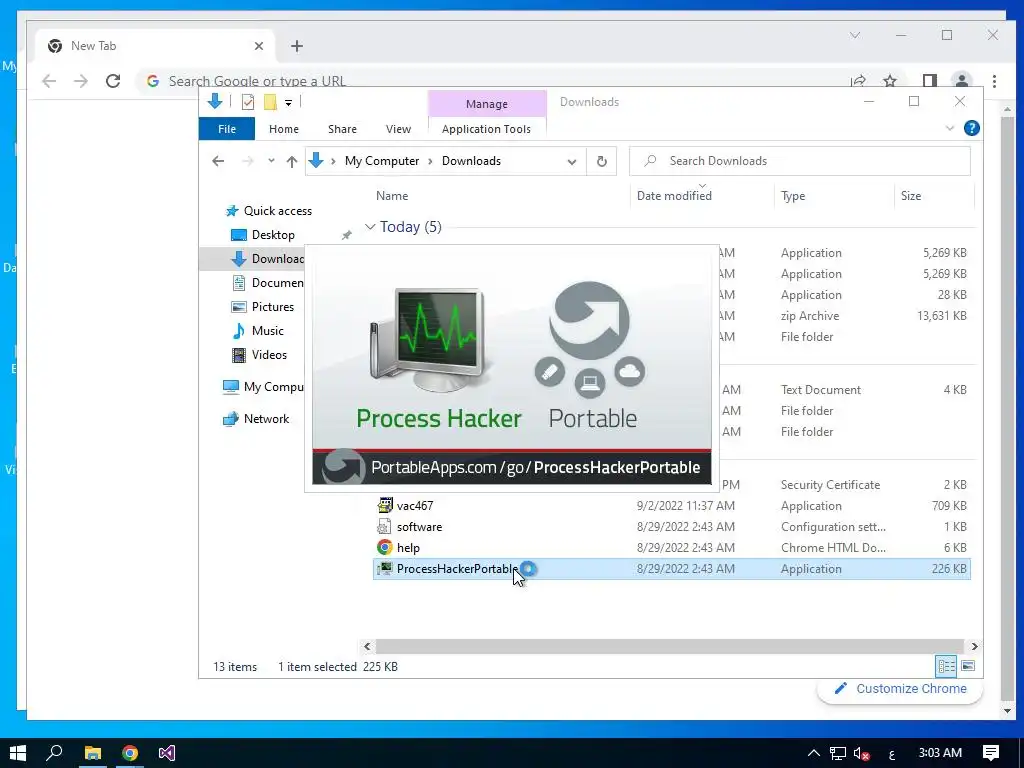
Task: Click the Manage contextual tab
Action: point(487,104)
